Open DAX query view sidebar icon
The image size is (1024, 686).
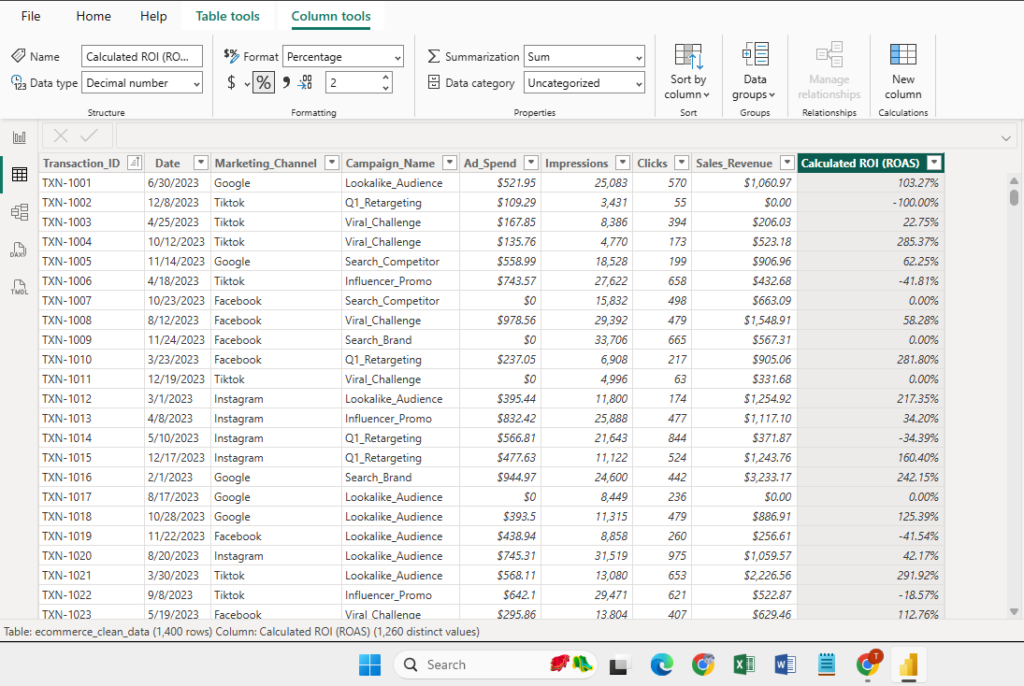click(19, 250)
